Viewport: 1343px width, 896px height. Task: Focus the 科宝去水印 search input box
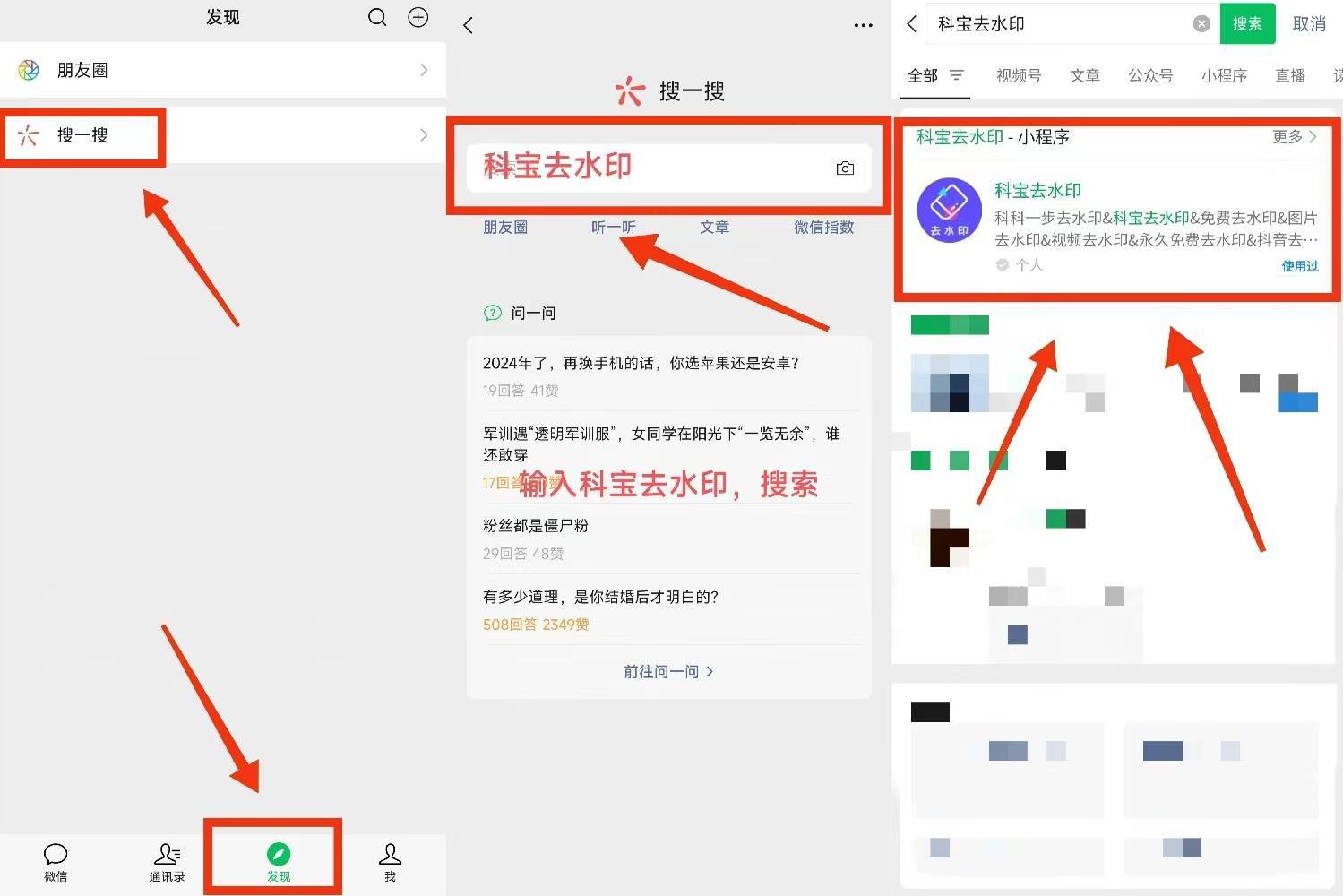pos(669,168)
